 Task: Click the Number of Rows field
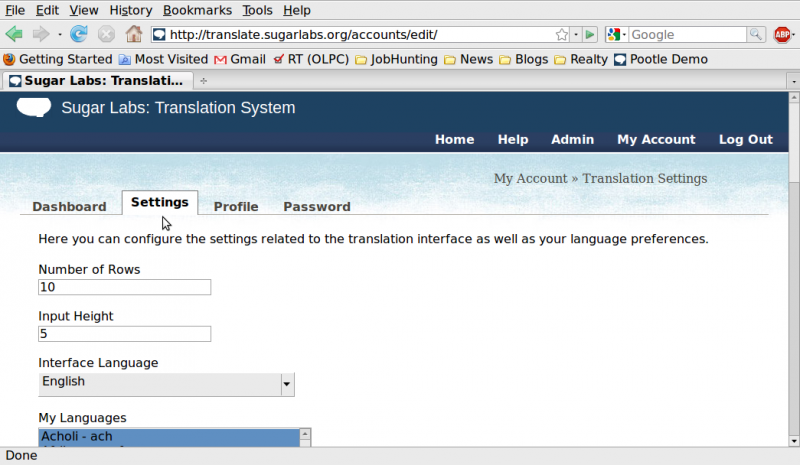(x=124, y=287)
